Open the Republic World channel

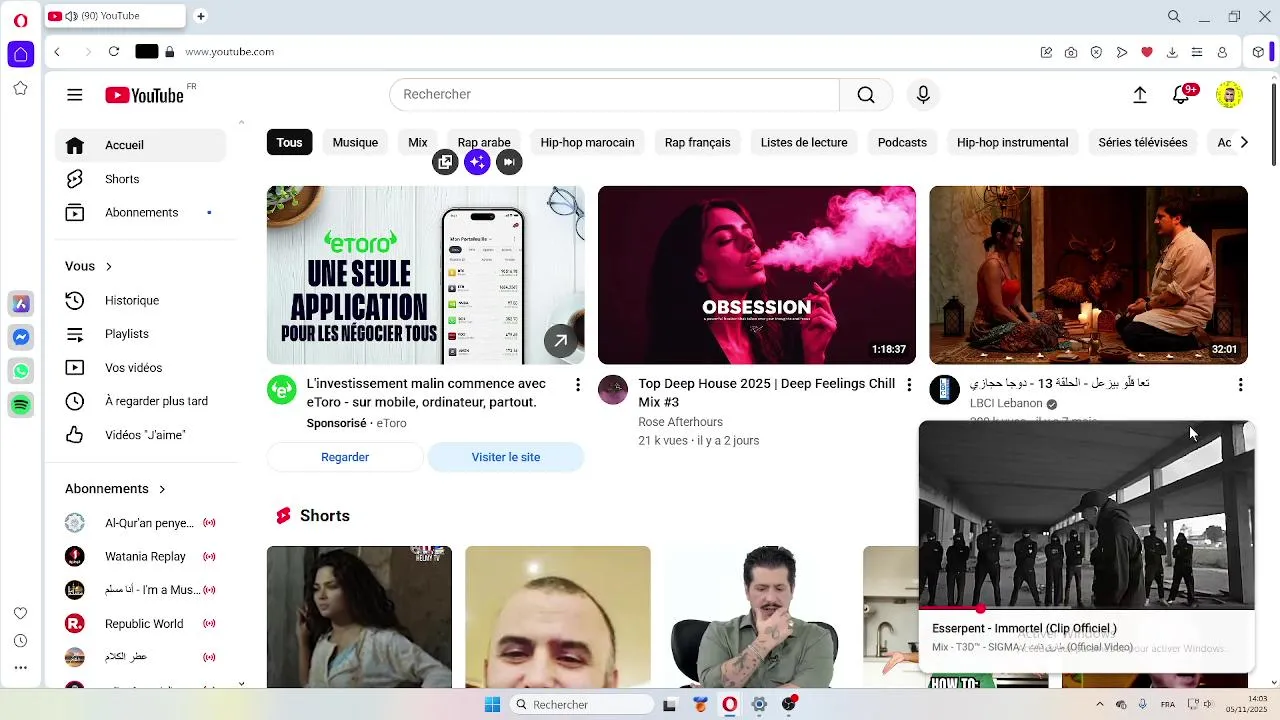tap(140, 623)
